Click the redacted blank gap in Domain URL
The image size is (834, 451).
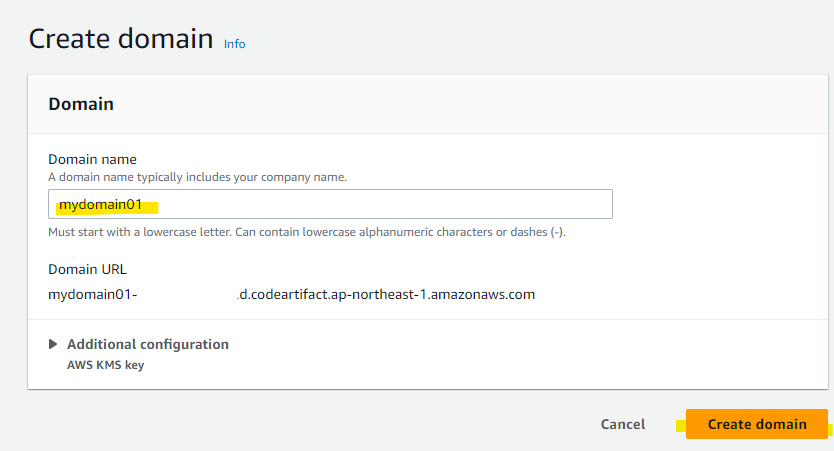[x=187, y=294]
